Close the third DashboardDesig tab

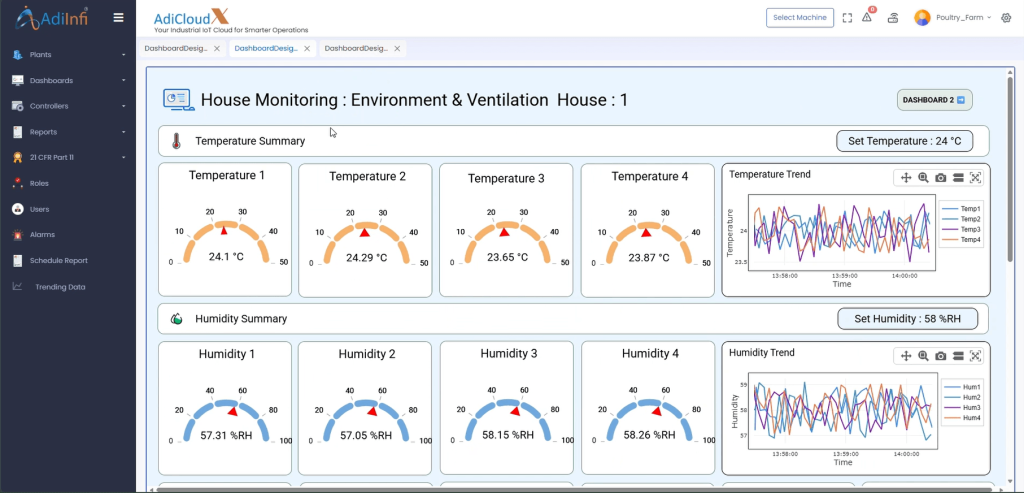click(397, 49)
